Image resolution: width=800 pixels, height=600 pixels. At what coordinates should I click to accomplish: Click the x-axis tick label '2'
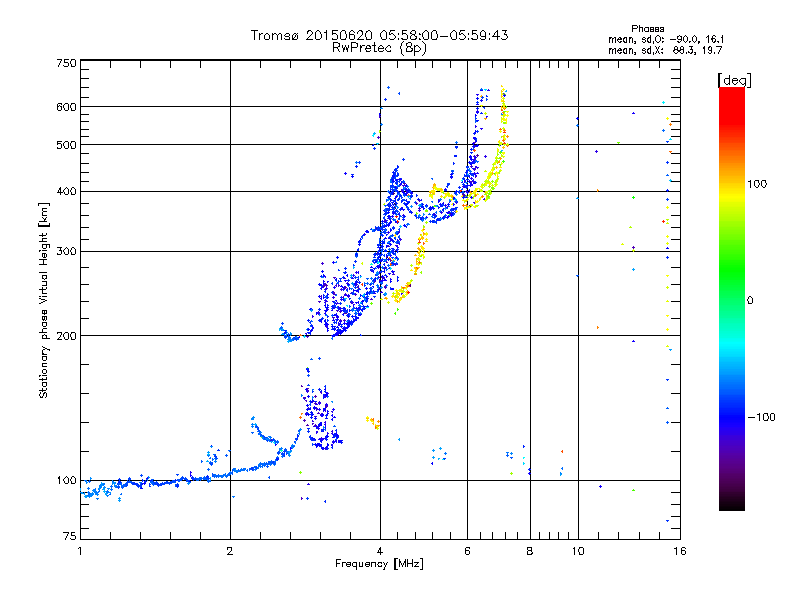230,551
